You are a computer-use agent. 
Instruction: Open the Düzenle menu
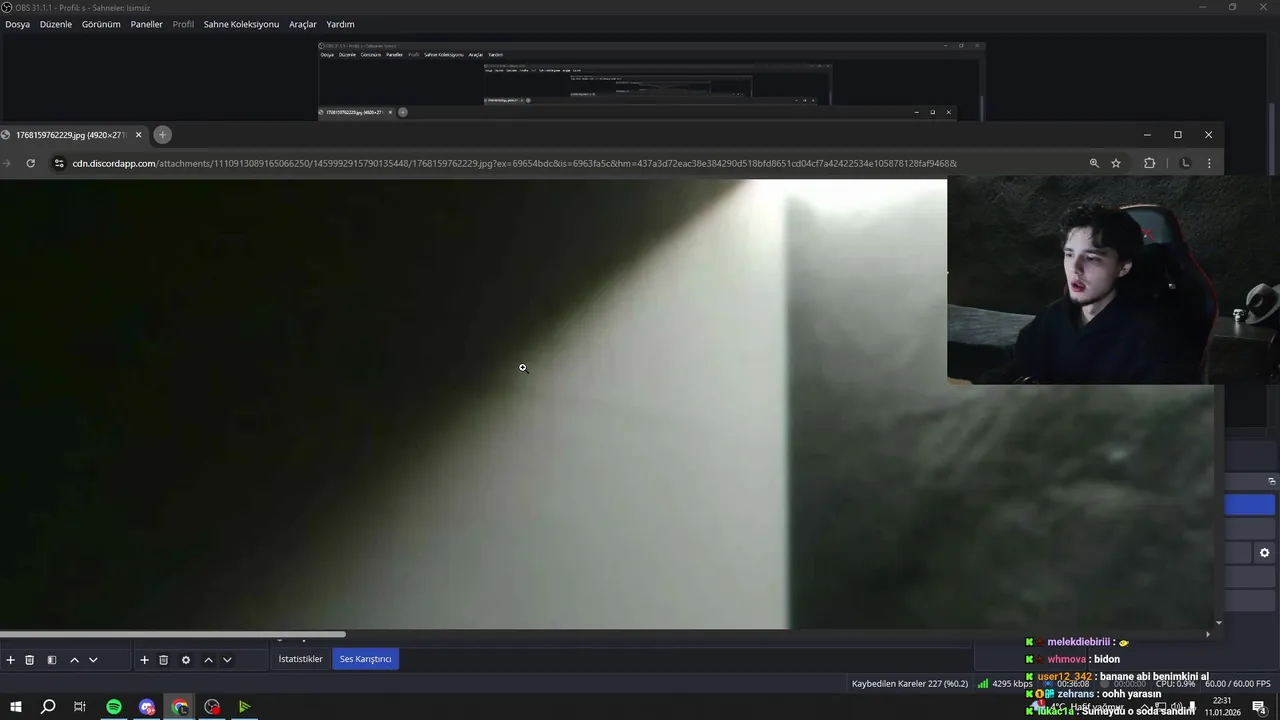coord(56,24)
